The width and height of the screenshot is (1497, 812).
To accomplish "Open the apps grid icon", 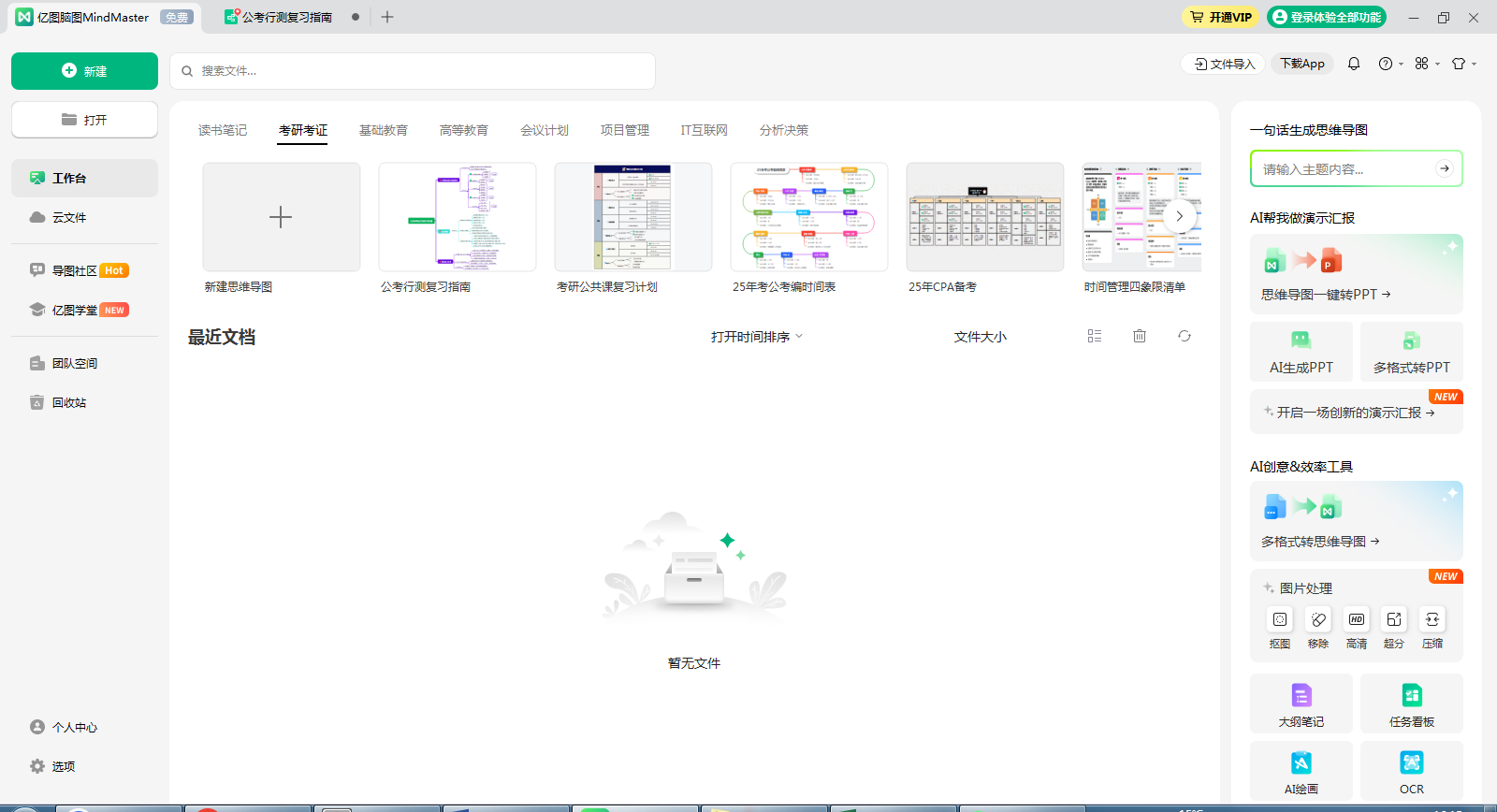I will point(1421,64).
